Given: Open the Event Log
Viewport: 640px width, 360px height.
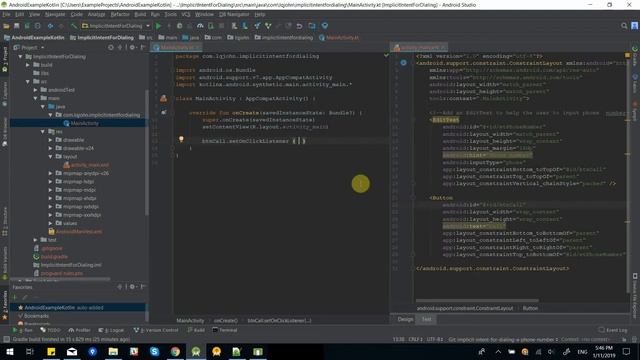Looking at the screenshot, I should pos(613,330).
